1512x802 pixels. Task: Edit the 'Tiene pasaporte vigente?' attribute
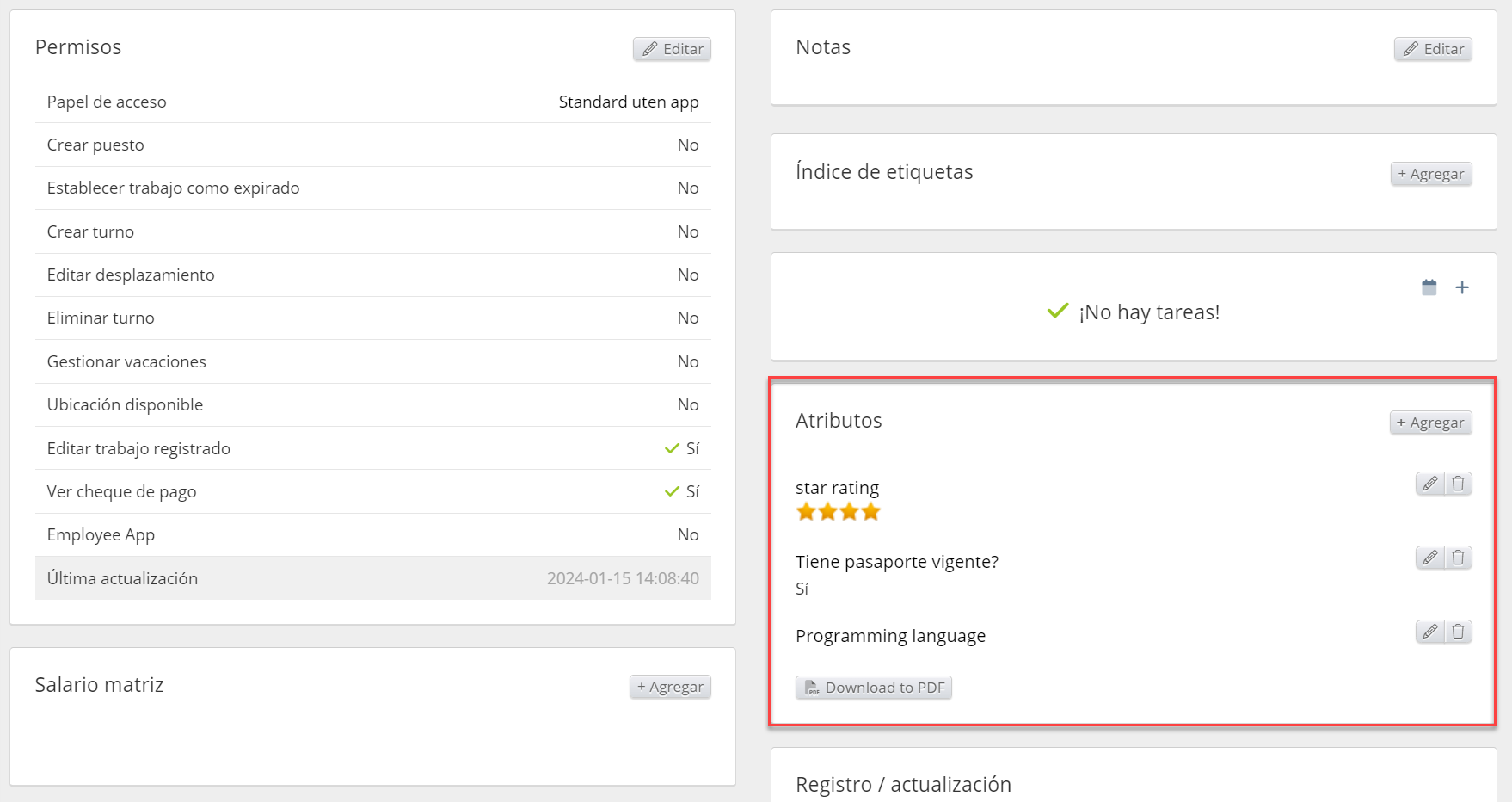pyautogui.click(x=1429, y=558)
